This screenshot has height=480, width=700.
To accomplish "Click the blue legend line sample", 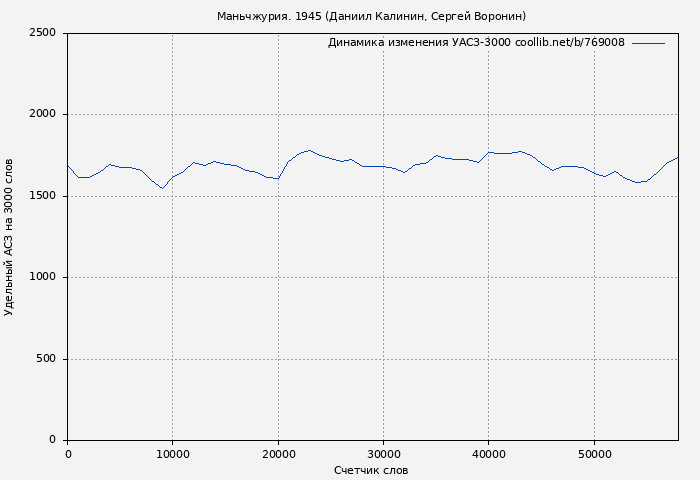I will (648, 43).
